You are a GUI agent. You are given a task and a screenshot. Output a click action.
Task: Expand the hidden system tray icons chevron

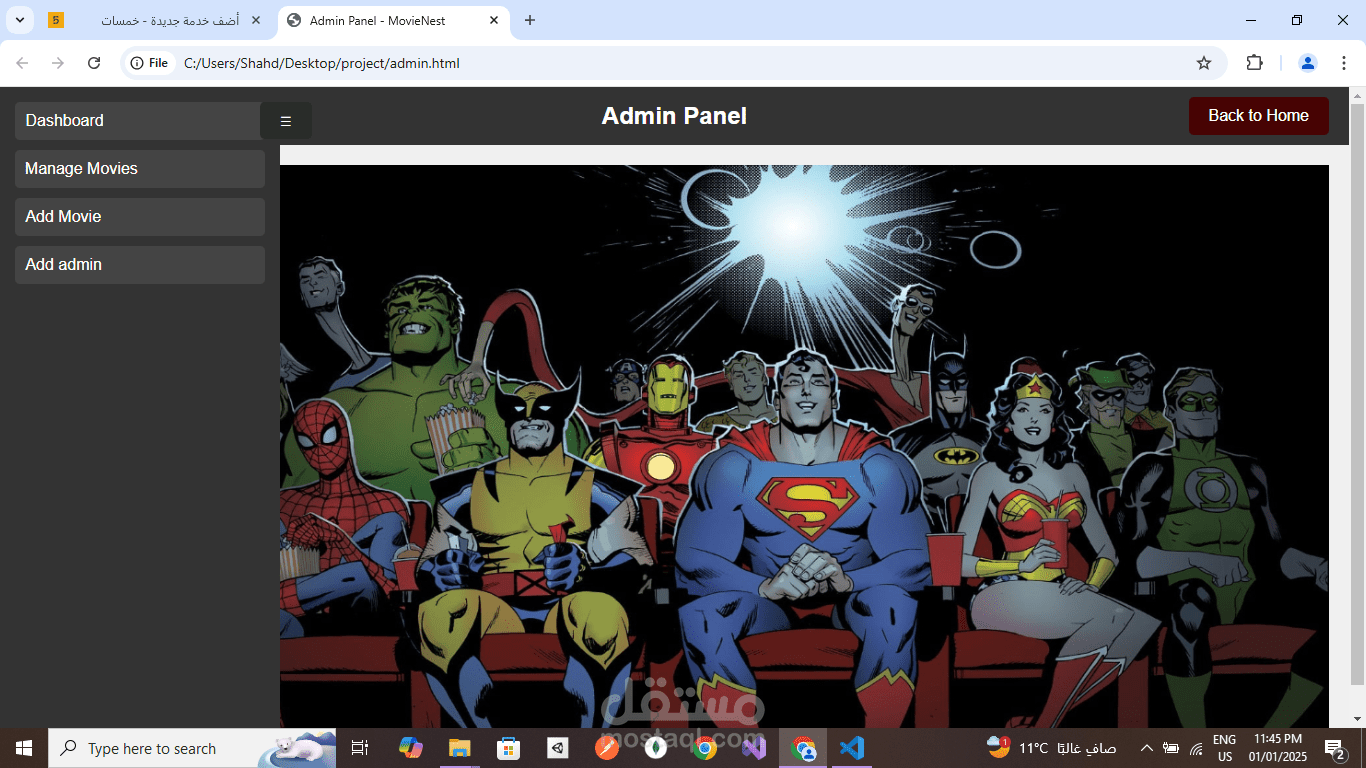tap(1146, 748)
